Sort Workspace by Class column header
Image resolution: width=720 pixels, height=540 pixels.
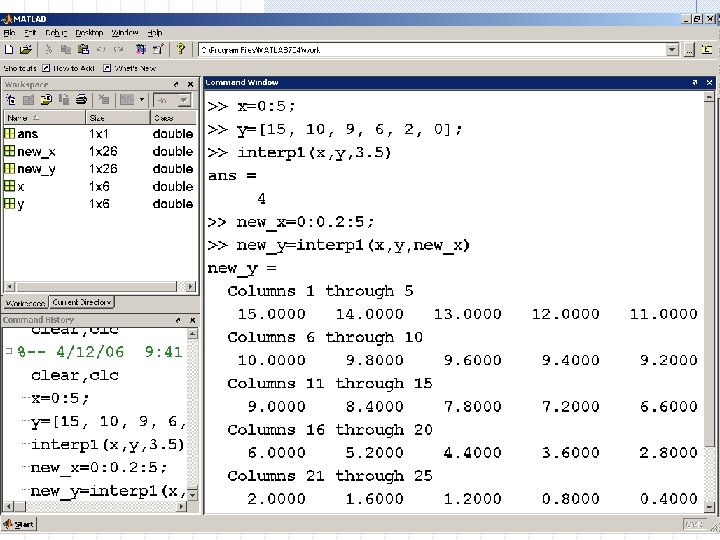[x=174, y=118]
